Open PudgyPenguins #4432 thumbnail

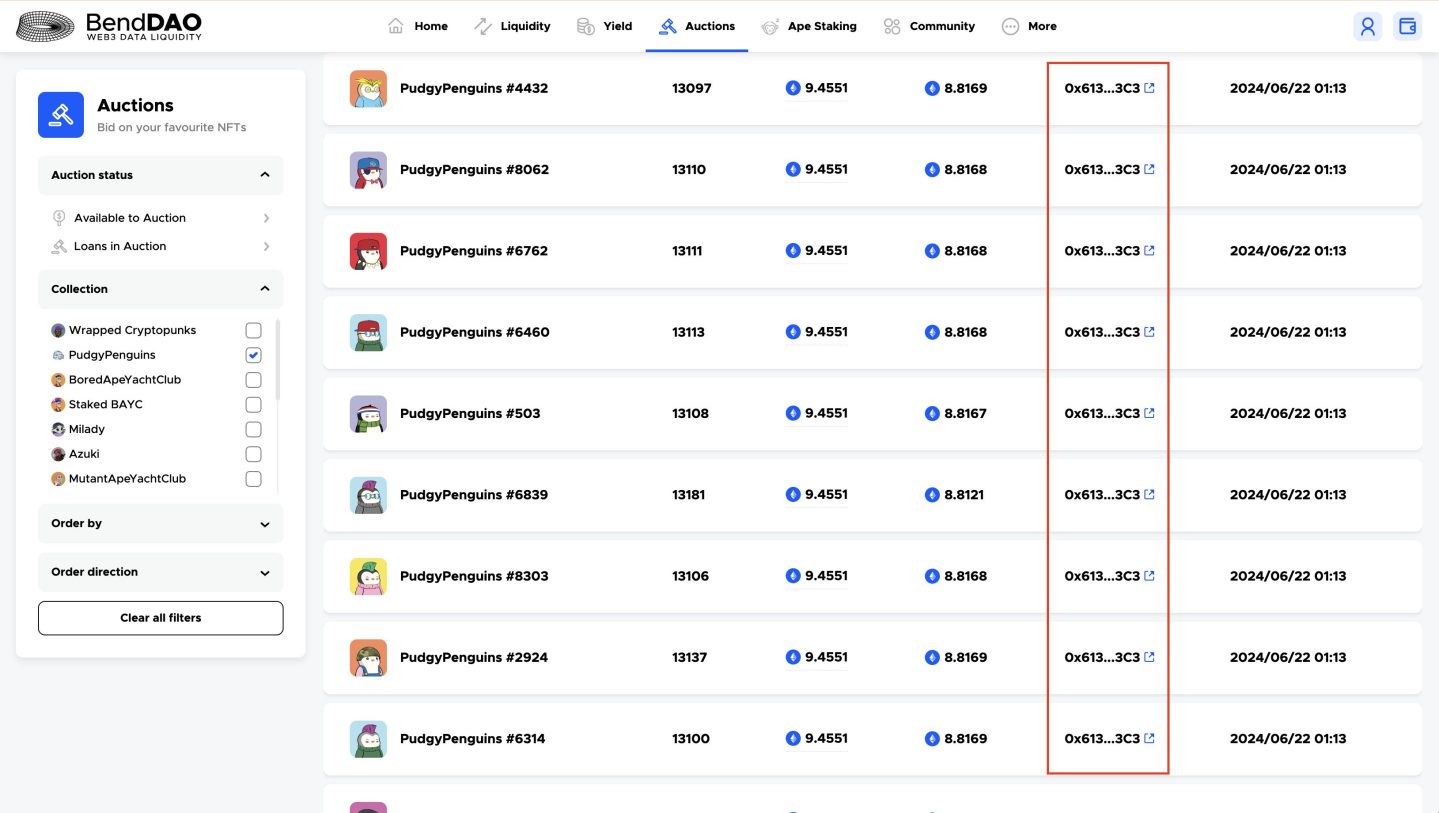(x=368, y=88)
